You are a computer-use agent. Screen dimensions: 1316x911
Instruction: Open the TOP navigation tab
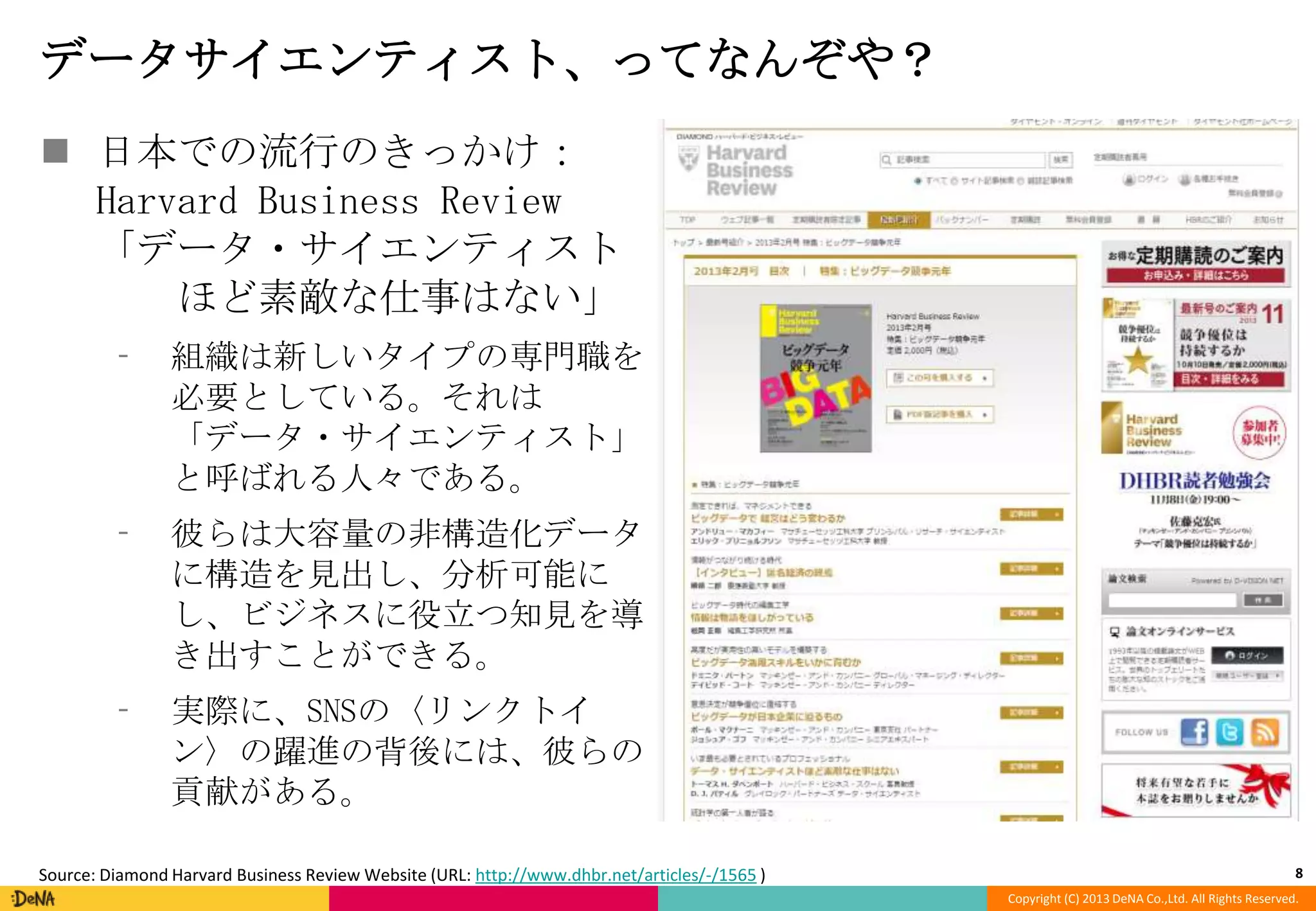pyautogui.click(x=688, y=220)
